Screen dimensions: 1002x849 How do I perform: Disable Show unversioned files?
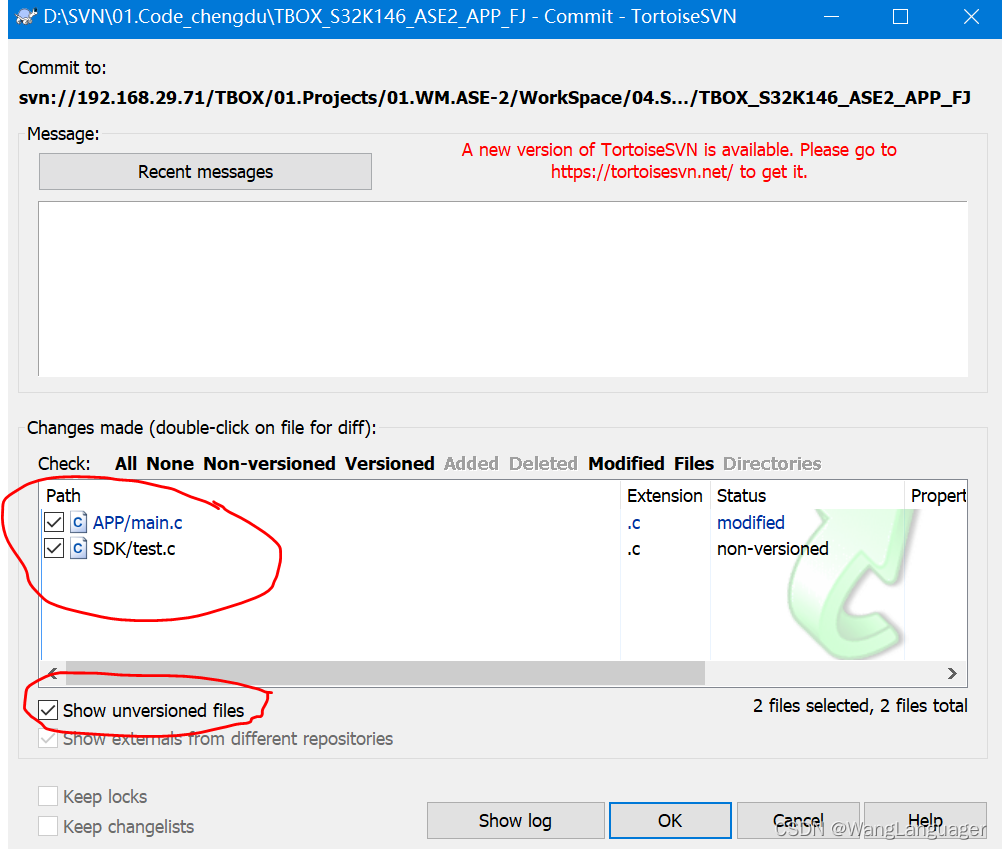[46, 710]
